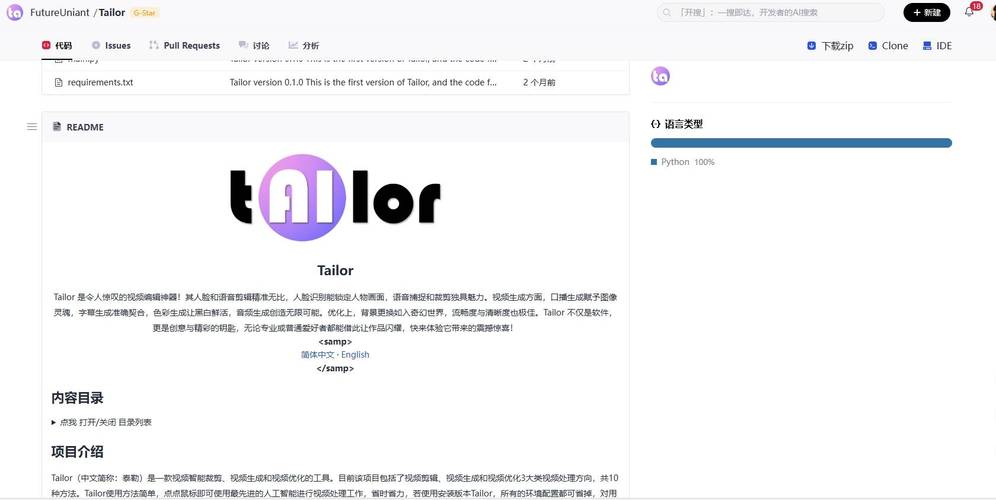Click the Clone button

tap(888, 46)
